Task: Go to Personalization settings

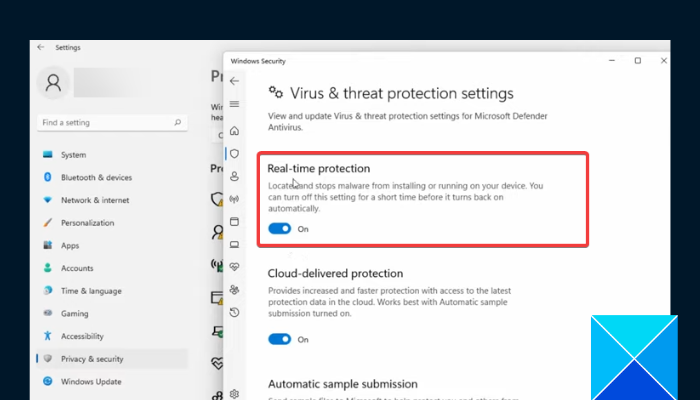Action: click(x=88, y=223)
